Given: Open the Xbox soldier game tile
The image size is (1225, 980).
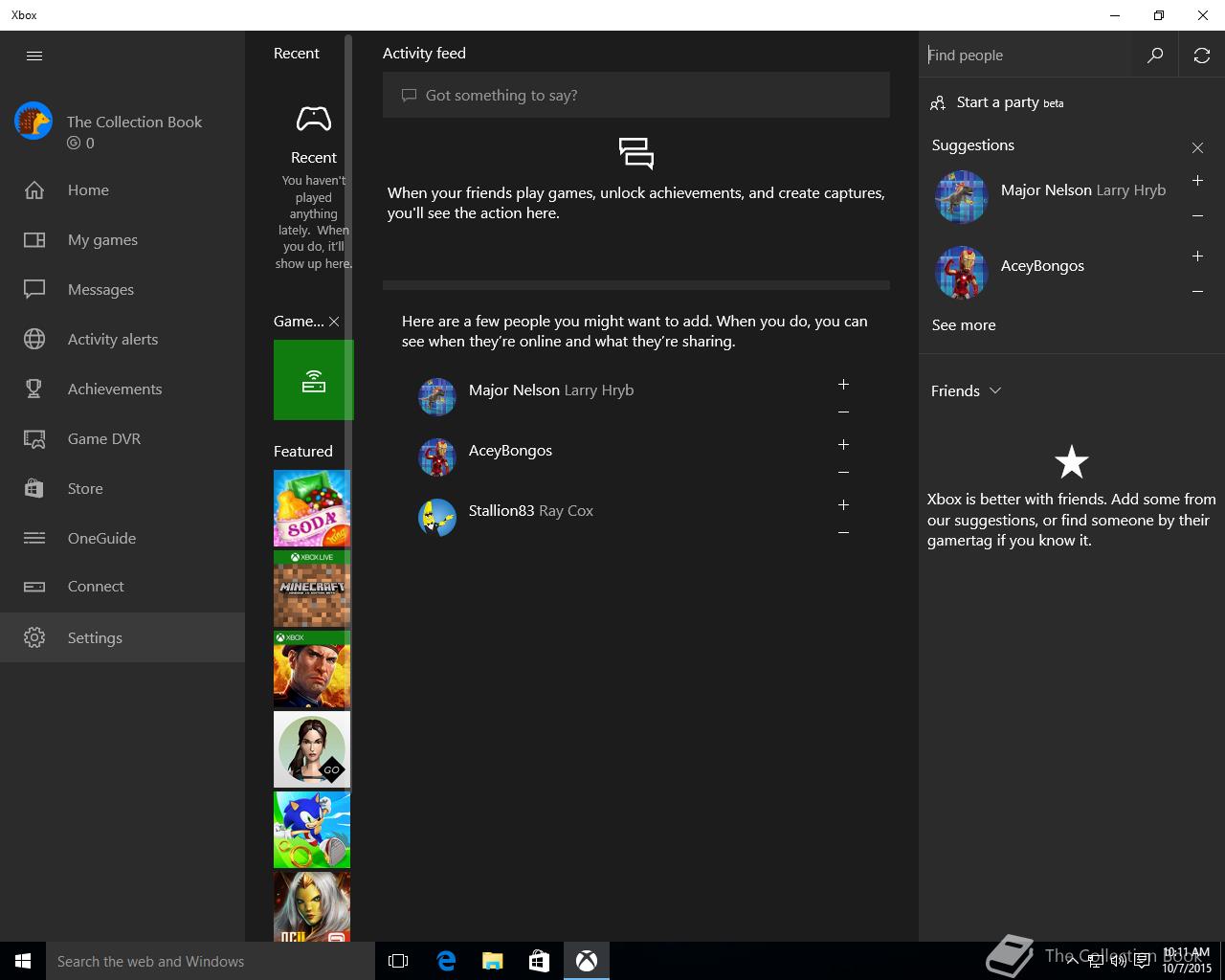Looking at the screenshot, I should pyautogui.click(x=312, y=669).
